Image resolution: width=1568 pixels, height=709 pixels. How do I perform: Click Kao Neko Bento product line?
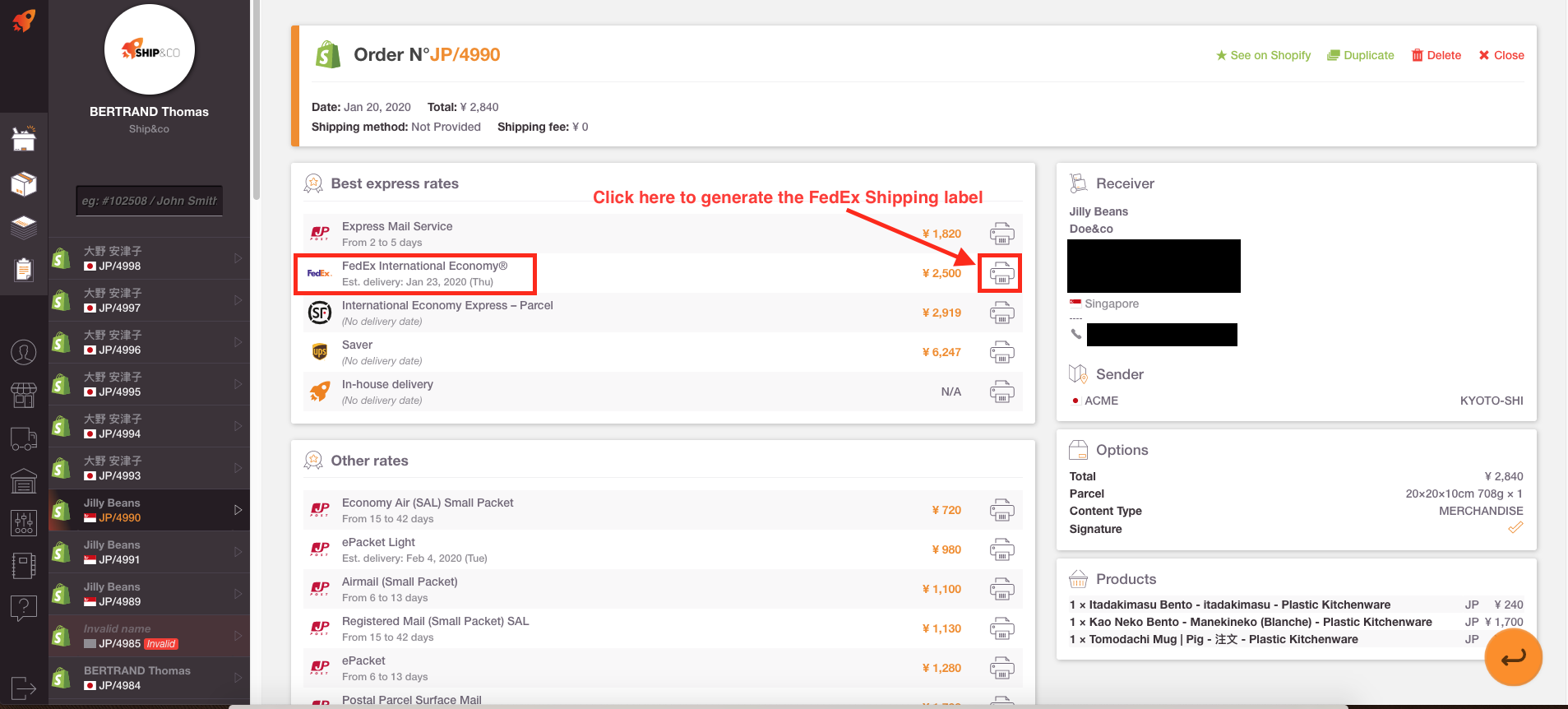tap(1296, 622)
